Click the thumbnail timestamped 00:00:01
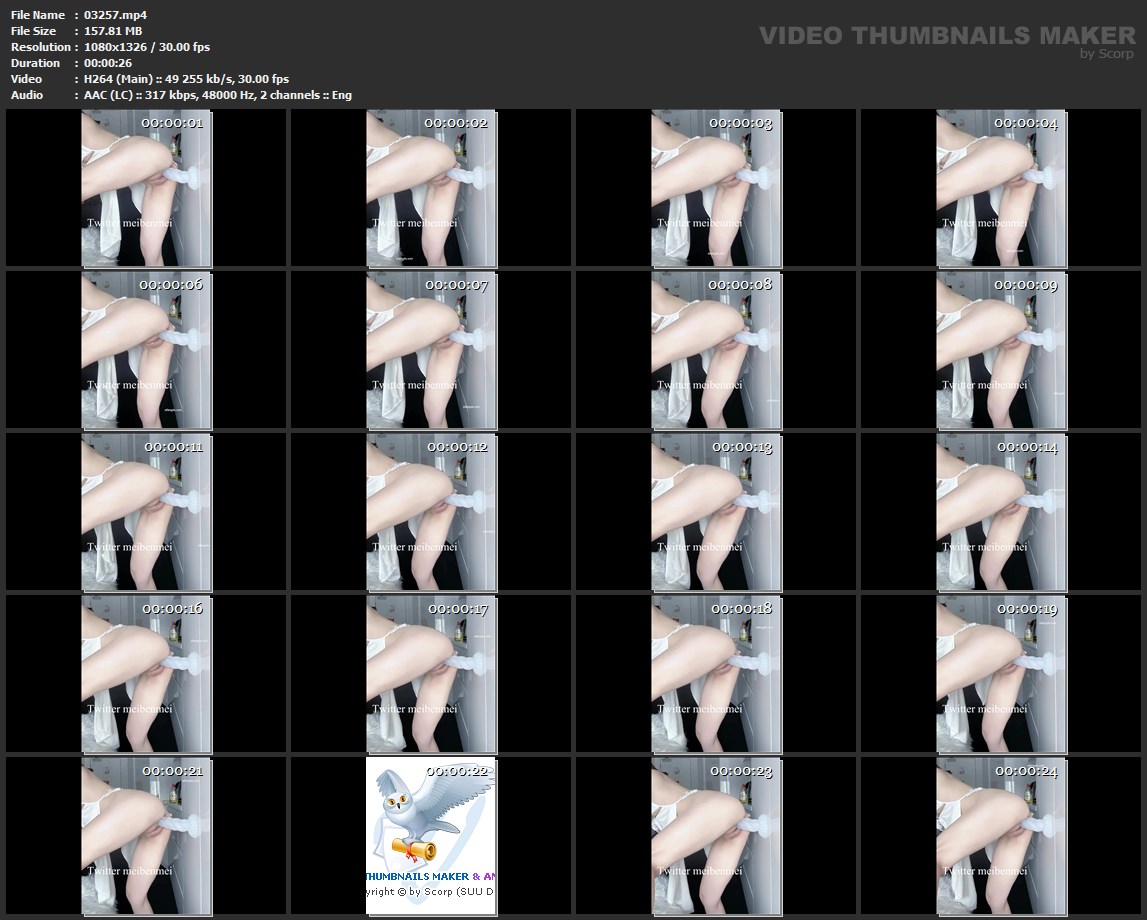Viewport: 1147px width, 920px height. [146, 188]
